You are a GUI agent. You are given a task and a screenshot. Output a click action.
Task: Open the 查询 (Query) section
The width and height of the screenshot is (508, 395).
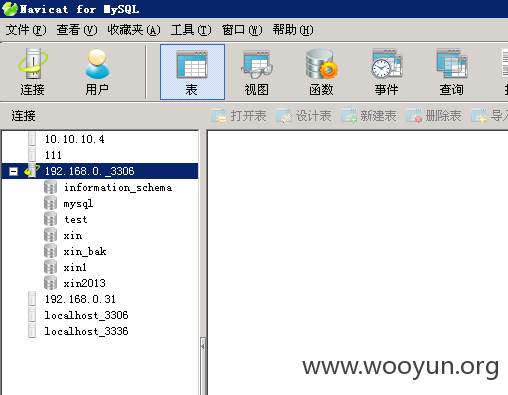451,72
